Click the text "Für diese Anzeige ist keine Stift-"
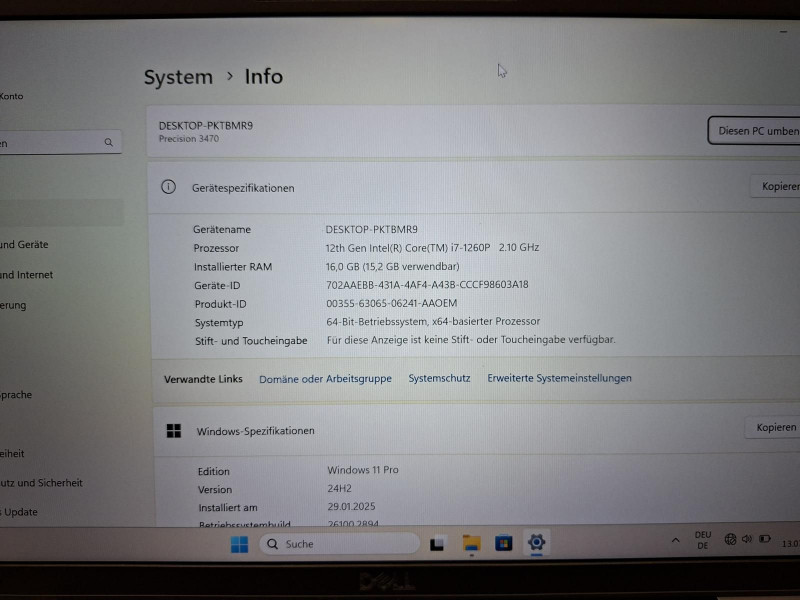 pyautogui.click(x=398, y=340)
